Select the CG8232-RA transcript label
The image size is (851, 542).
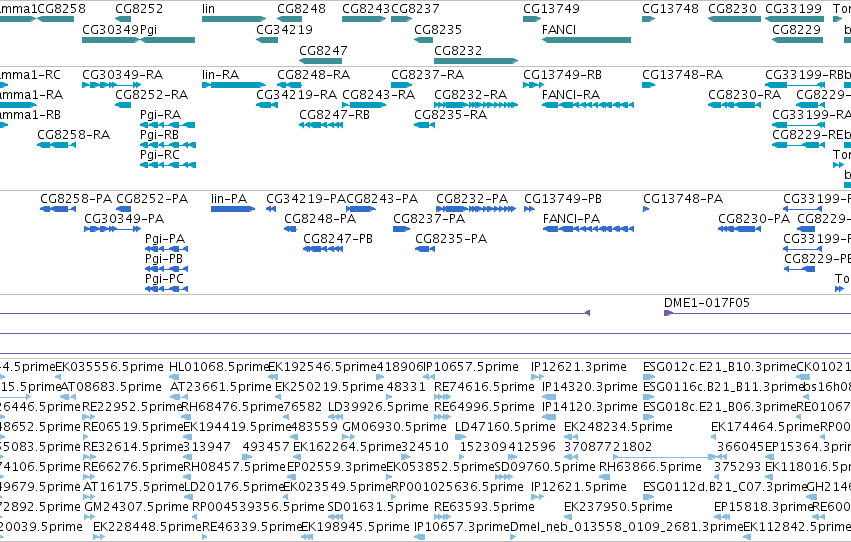(x=470, y=94)
